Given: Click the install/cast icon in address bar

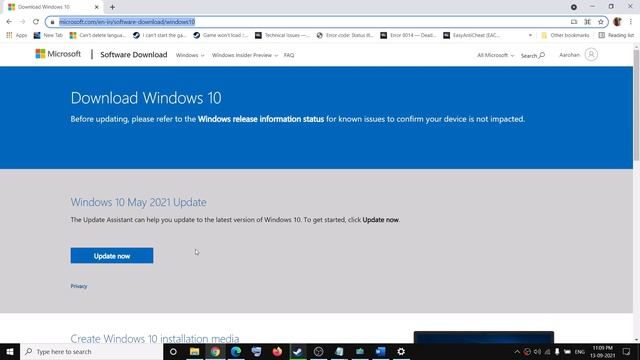Looking at the screenshot, I should click(574, 22).
